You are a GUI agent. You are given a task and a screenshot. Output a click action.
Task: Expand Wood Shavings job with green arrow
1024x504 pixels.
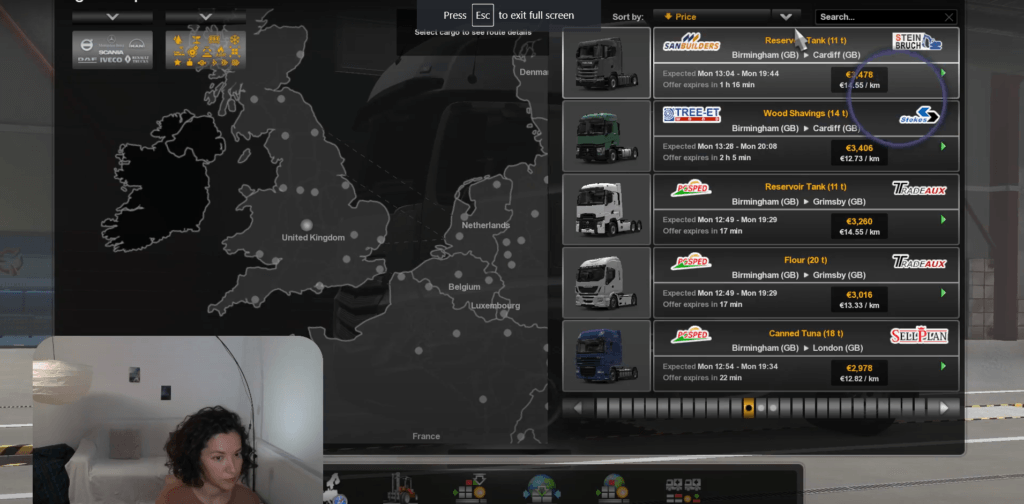(943, 146)
